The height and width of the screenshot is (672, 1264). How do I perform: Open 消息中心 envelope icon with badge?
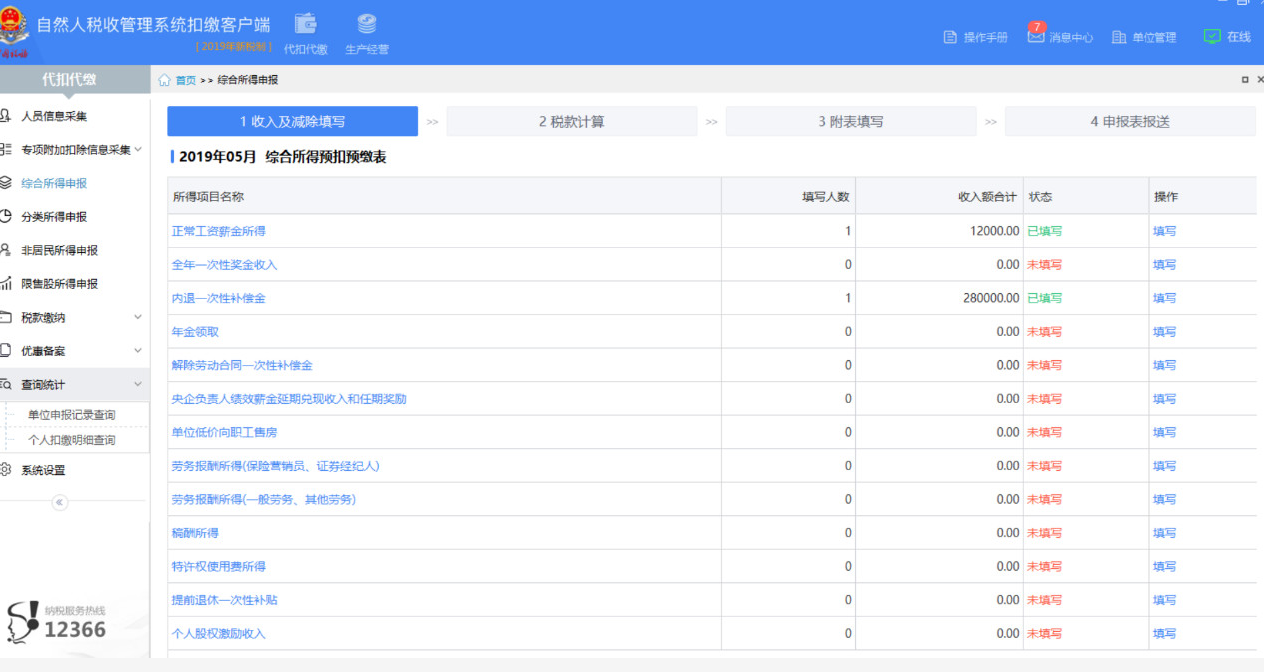pos(1036,34)
